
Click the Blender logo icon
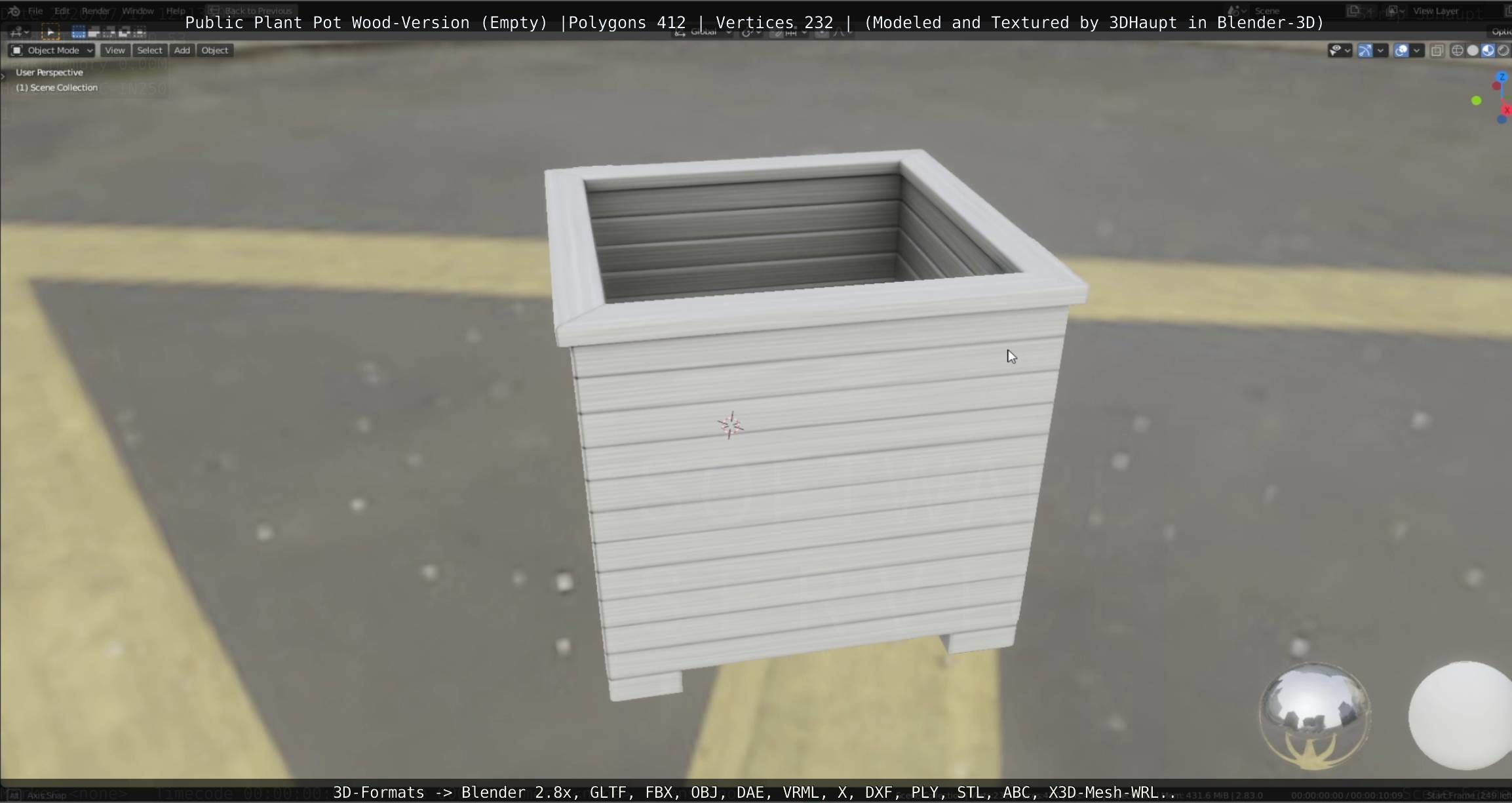(x=14, y=10)
